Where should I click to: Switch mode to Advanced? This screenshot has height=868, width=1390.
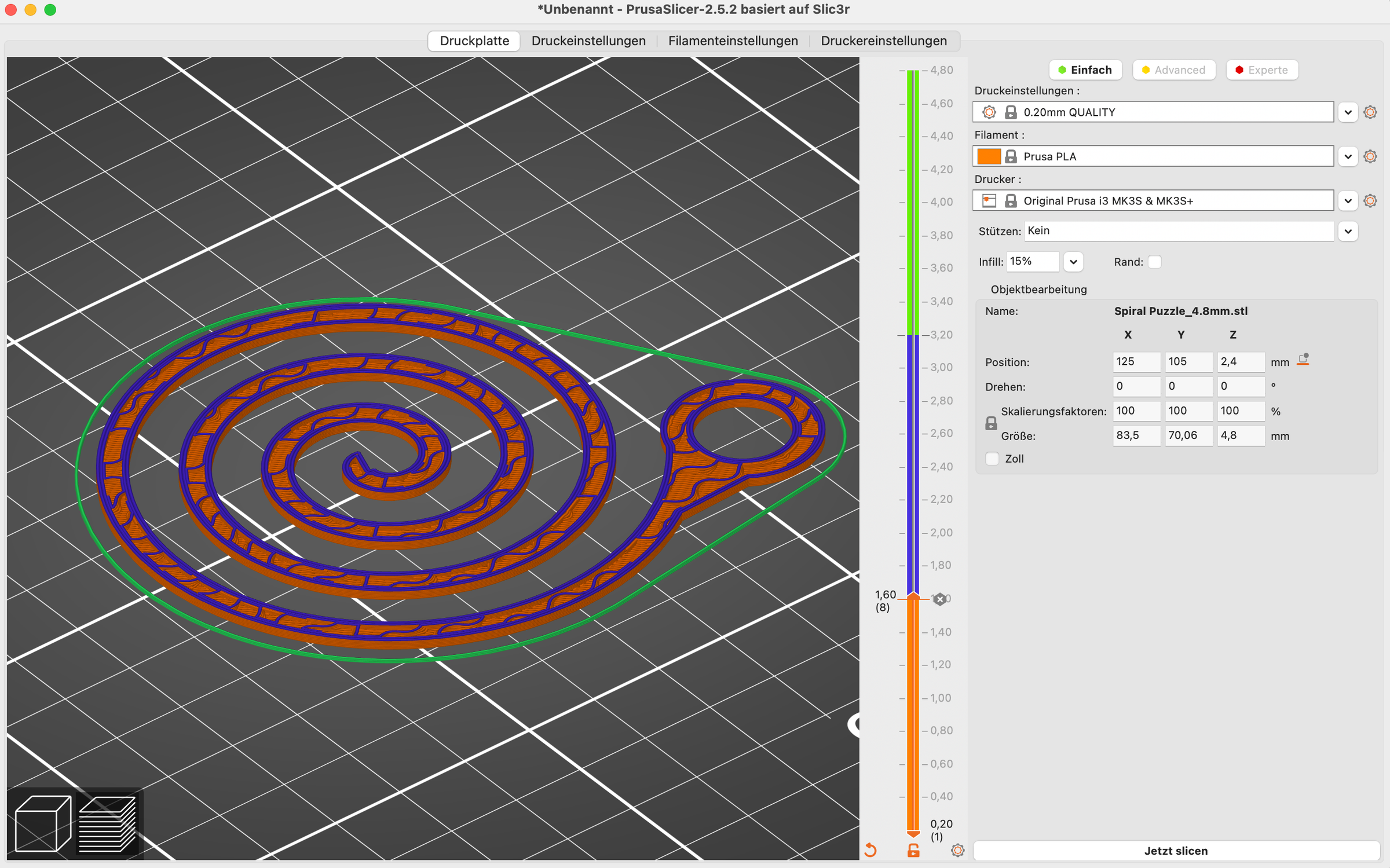coord(1174,69)
